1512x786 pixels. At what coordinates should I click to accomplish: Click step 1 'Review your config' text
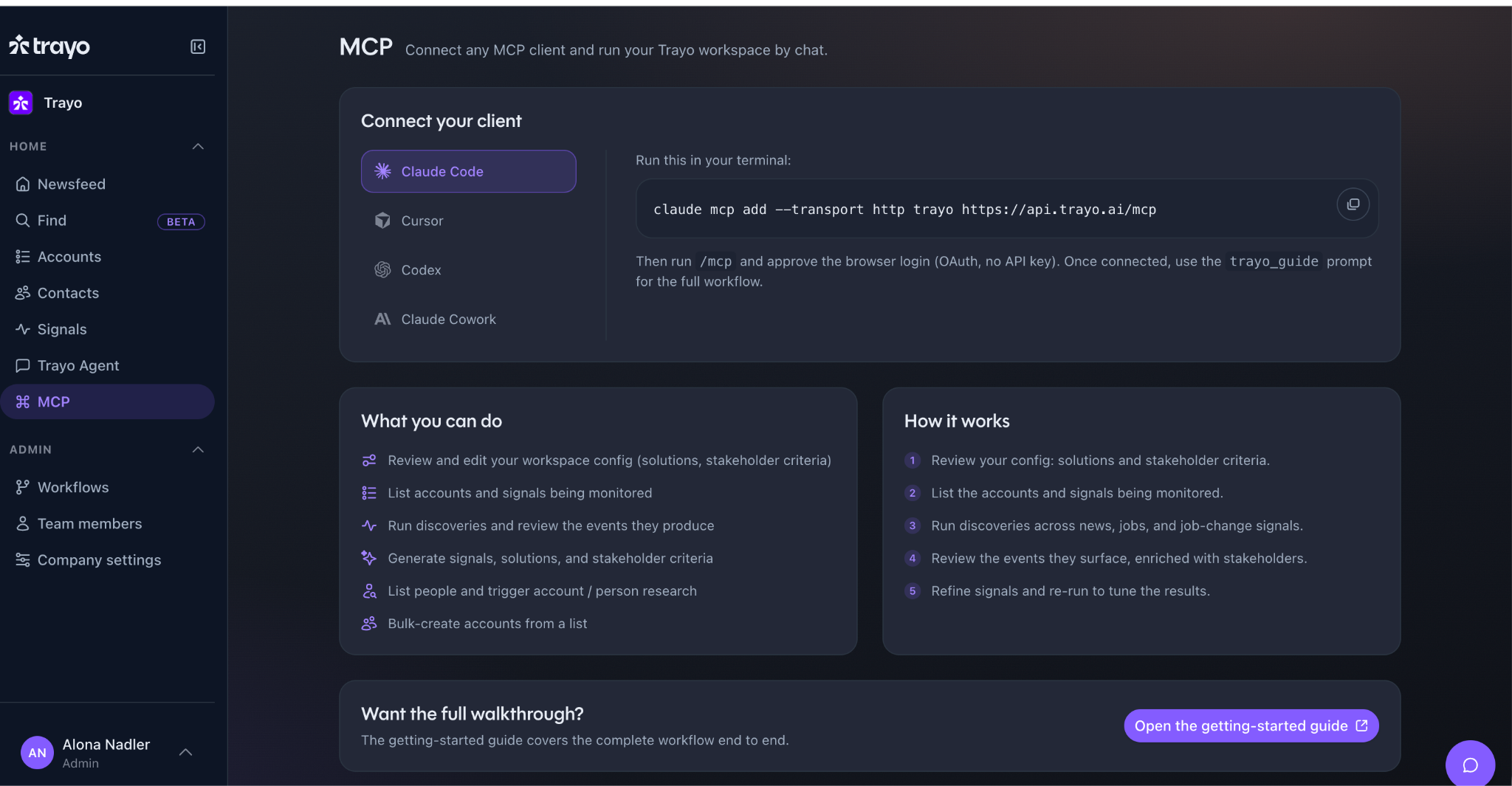pos(1100,460)
